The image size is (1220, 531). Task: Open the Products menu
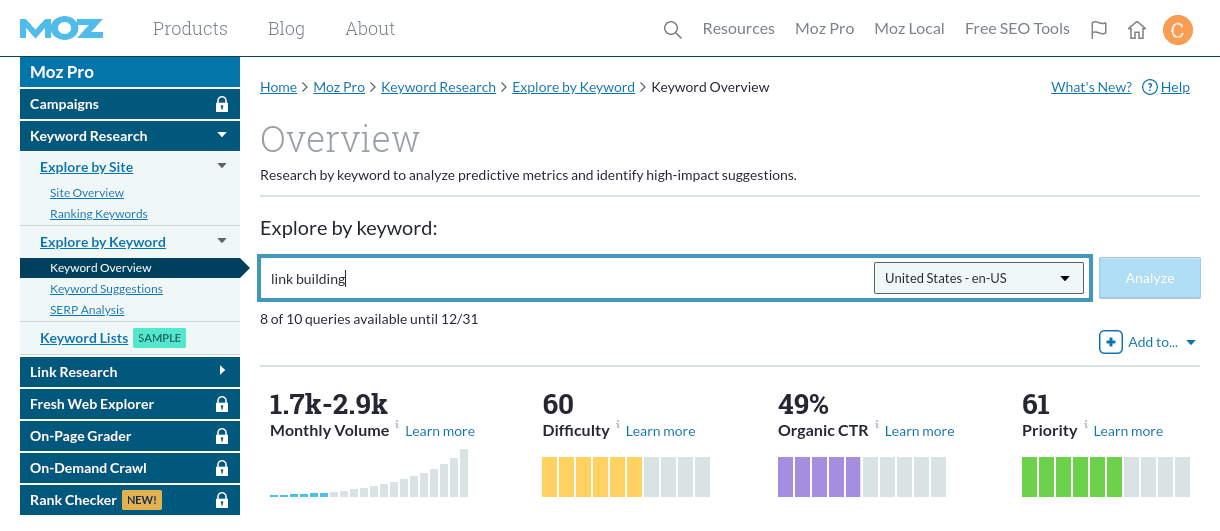coord(190,29)
